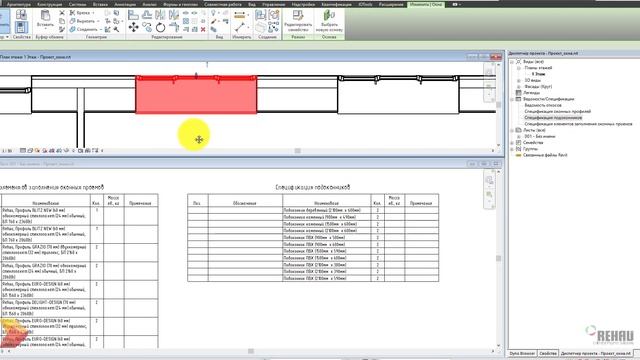640x360 pixels.
Task: Open the Управление ribbon tab
Action: (273, 4)
